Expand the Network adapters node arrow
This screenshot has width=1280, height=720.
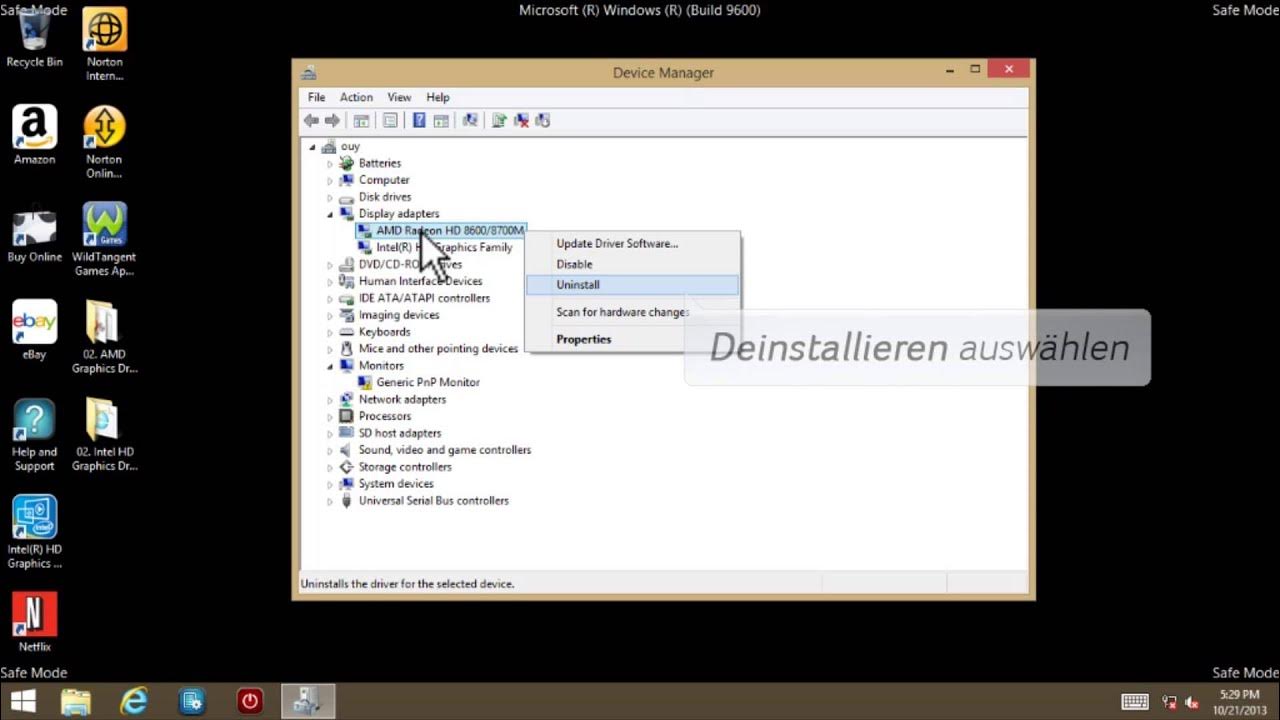tap(330, 399)
